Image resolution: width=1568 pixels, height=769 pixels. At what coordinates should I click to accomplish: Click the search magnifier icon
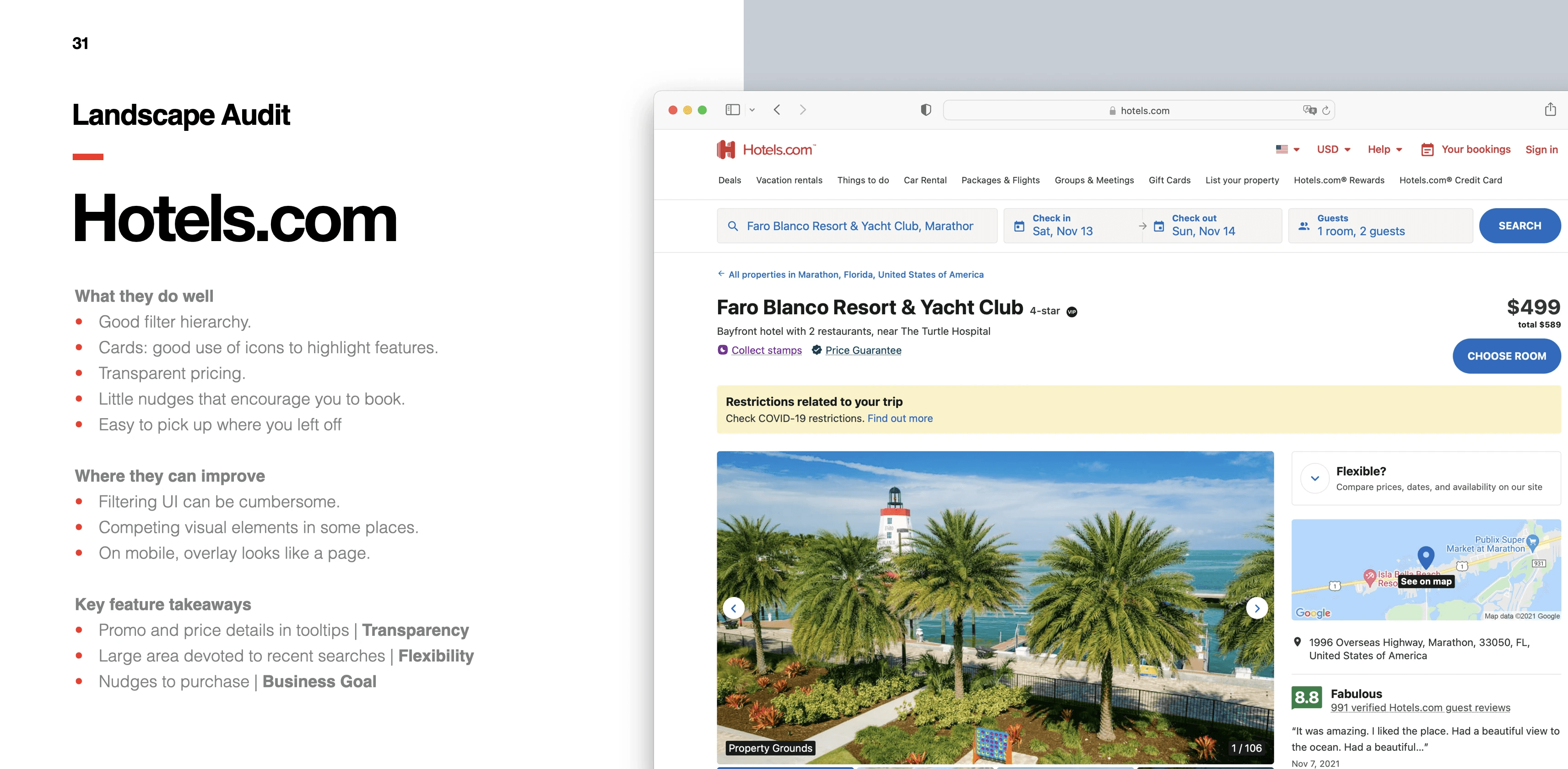733,226
